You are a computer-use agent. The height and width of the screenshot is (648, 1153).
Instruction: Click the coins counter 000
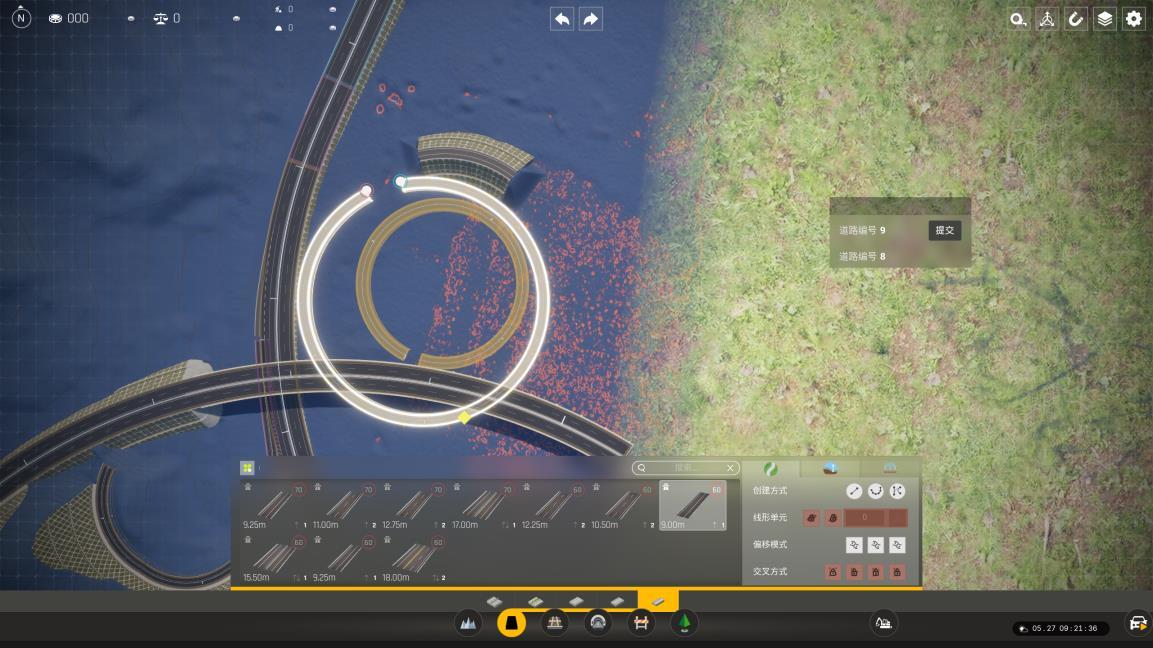[x=68, y=18]
